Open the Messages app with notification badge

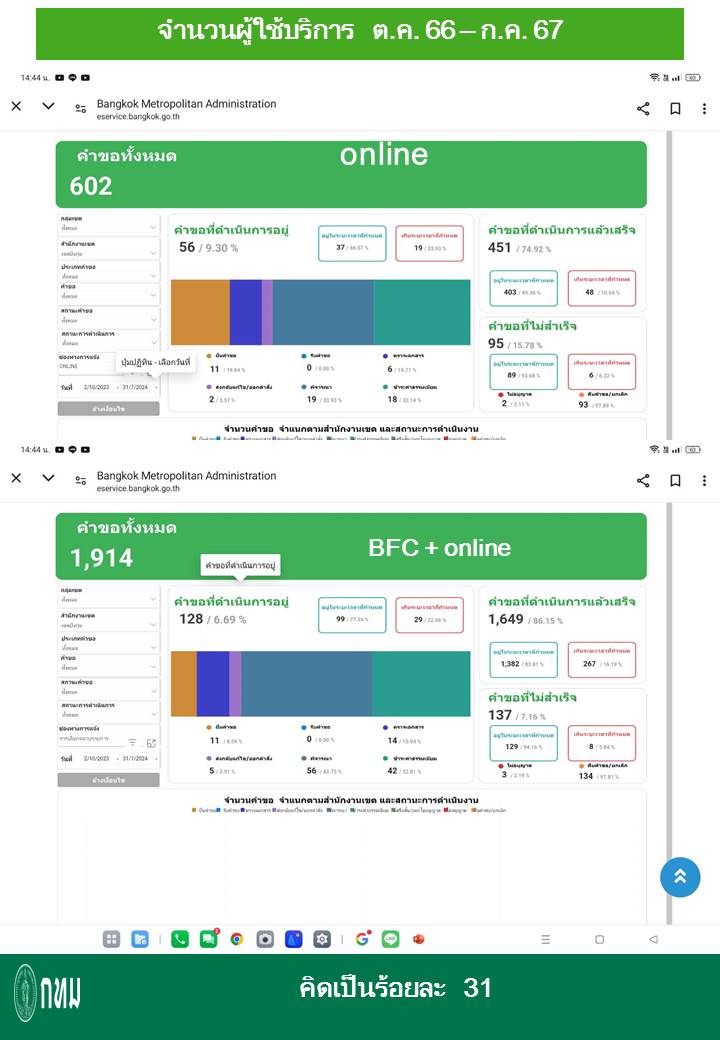point(208,939)
